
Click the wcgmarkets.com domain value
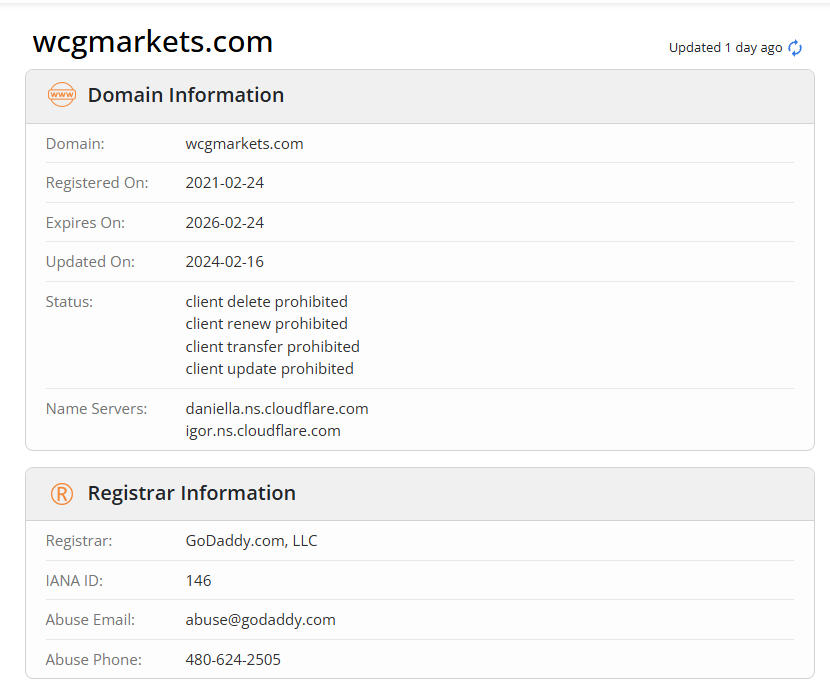pos(244,143)
